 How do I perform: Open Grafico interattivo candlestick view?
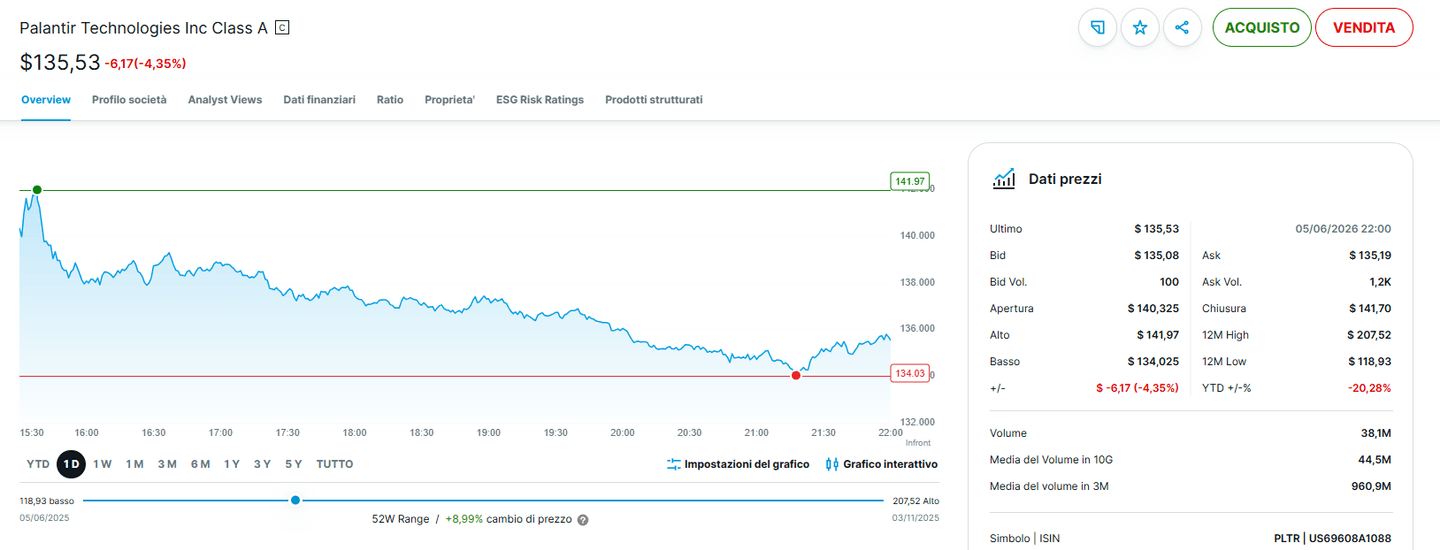click(882, 464)
